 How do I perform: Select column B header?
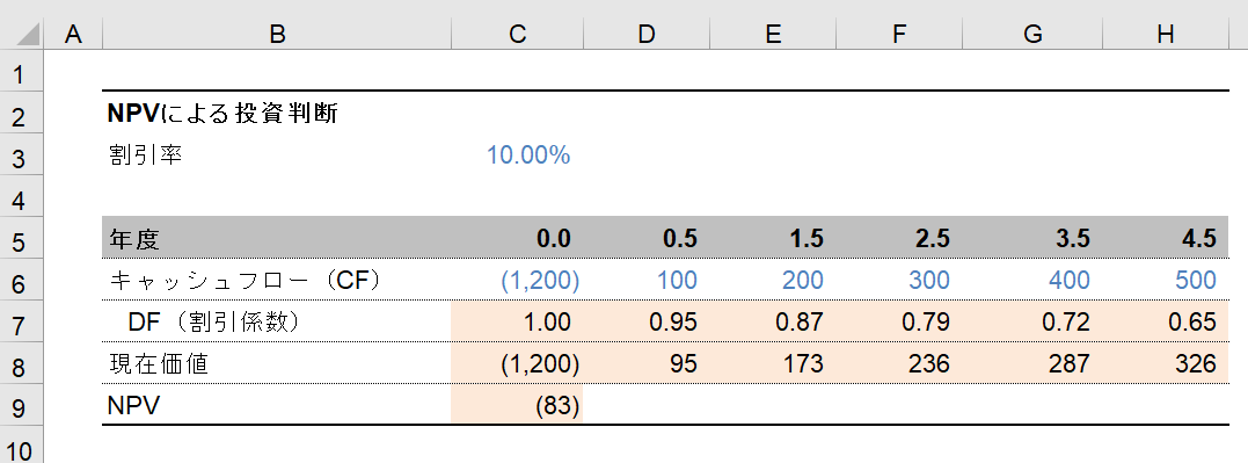(x=277, y=34)
